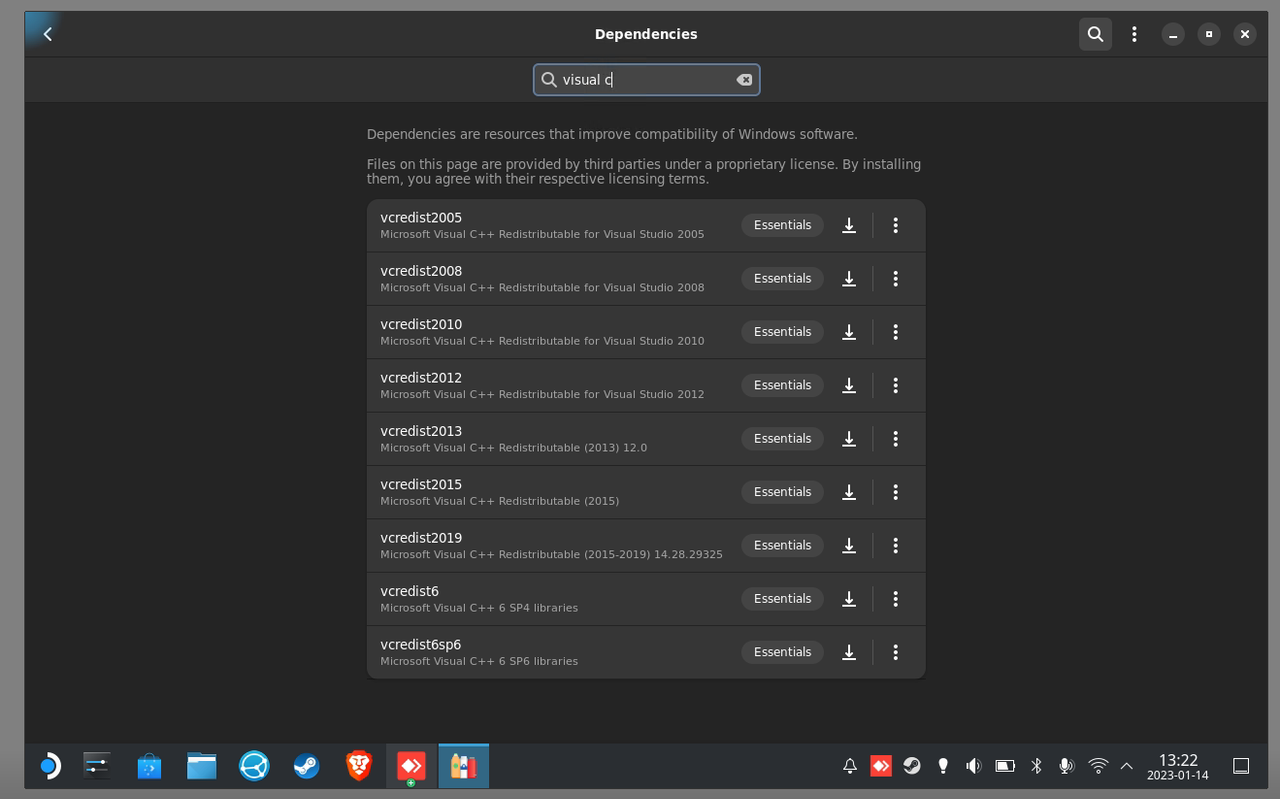Open the red AnyDesk-style taskbar app
The width and height of the screenshot is (1280, 799).
(411, 766)
